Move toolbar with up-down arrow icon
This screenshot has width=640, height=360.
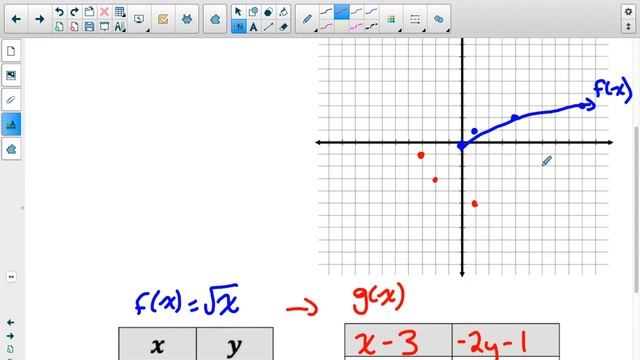[628, 27]
